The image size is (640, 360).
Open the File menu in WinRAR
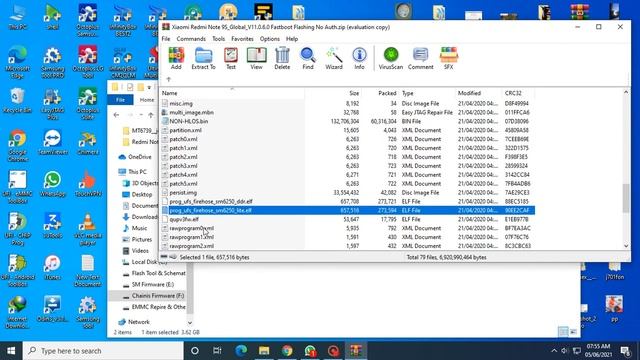pyautogui.click(x=166, y=39)
